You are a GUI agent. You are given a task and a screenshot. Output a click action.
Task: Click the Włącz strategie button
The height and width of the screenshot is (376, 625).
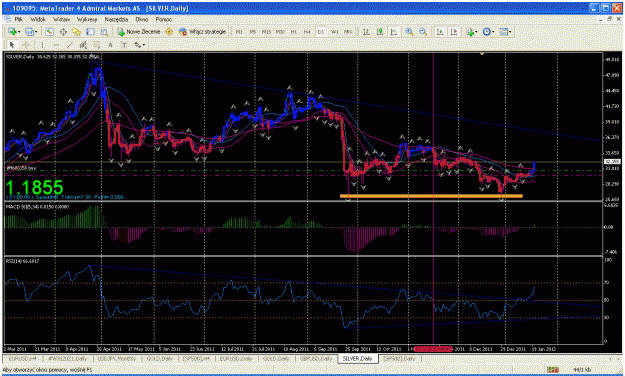pos(202,31)
